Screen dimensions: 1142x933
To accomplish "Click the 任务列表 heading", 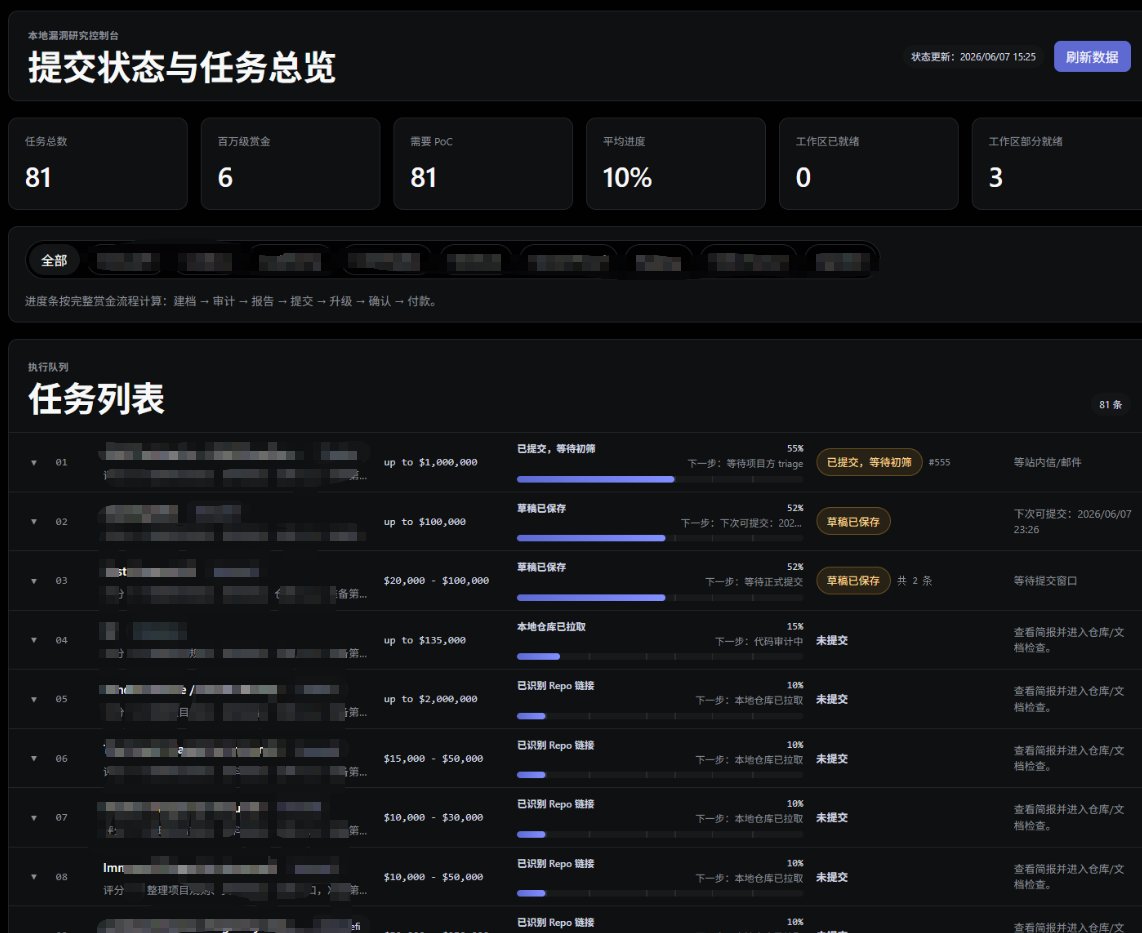I will [x=96, y=399].
